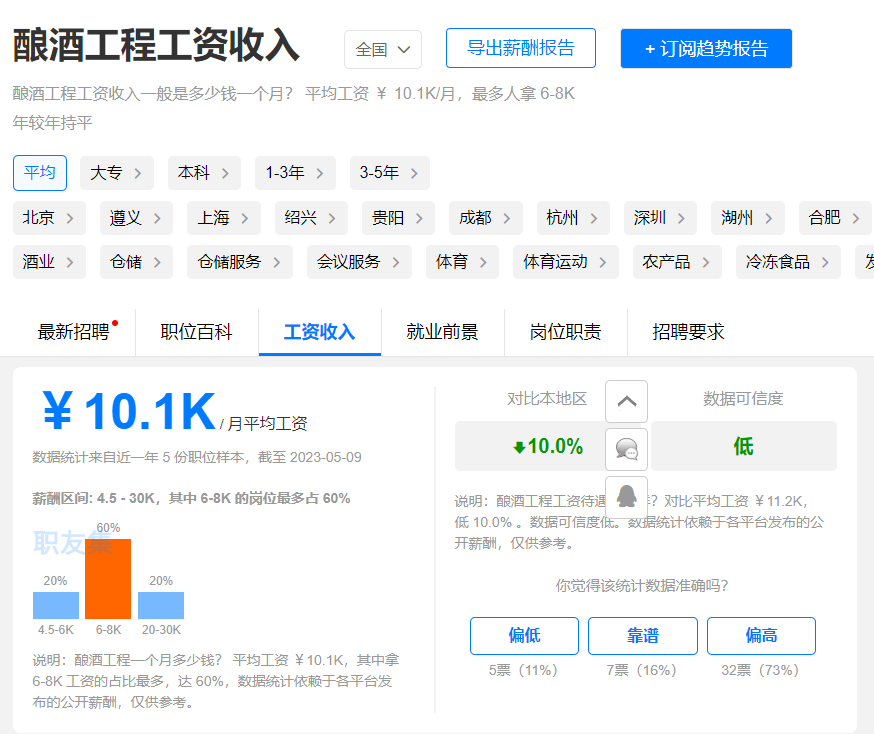Open 绍兴 city salary link
Image resolution: width=874 pixels, height=734 pixels.
click(x=311, y=218)
